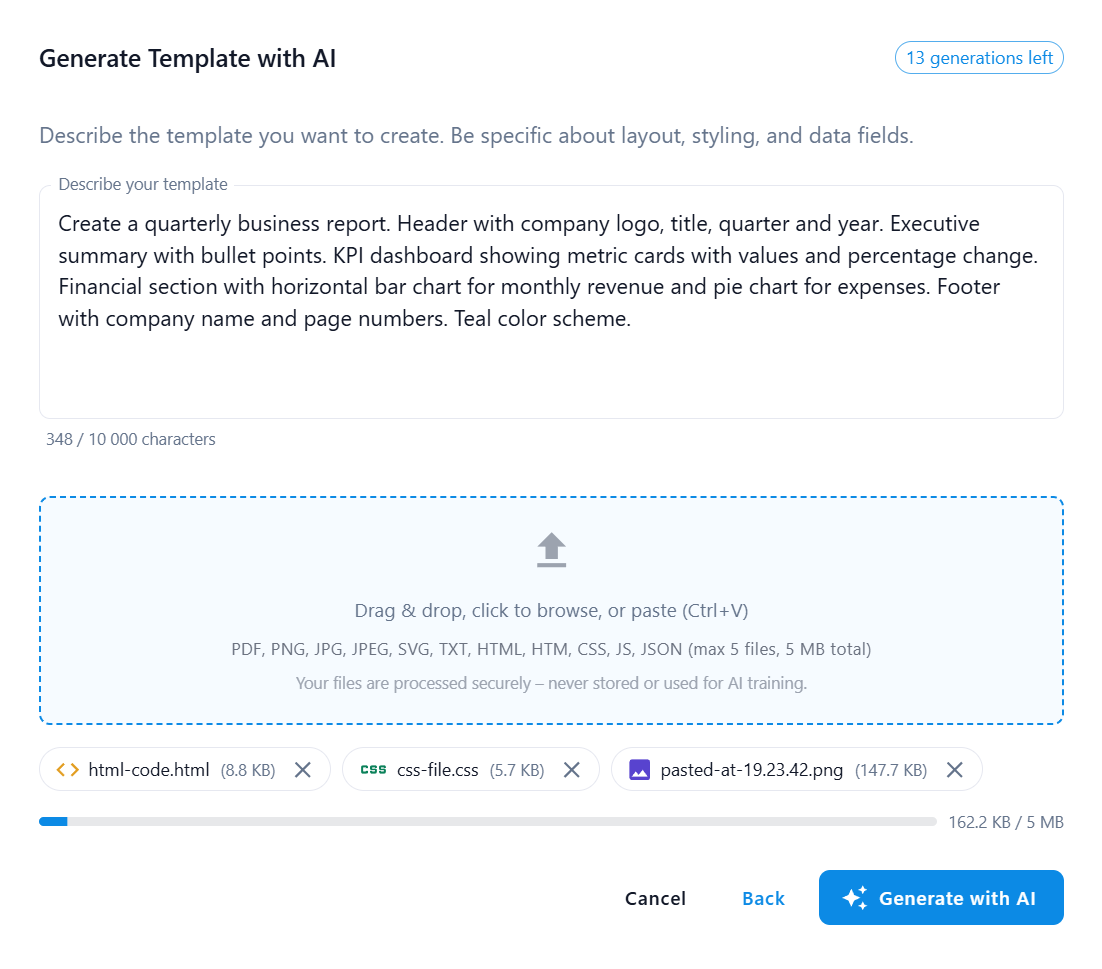This screenshot has width=1102, height=969.
Task: Click the purple picture icon on pasted-at-19.23.42.png
Action: point(639,769)
